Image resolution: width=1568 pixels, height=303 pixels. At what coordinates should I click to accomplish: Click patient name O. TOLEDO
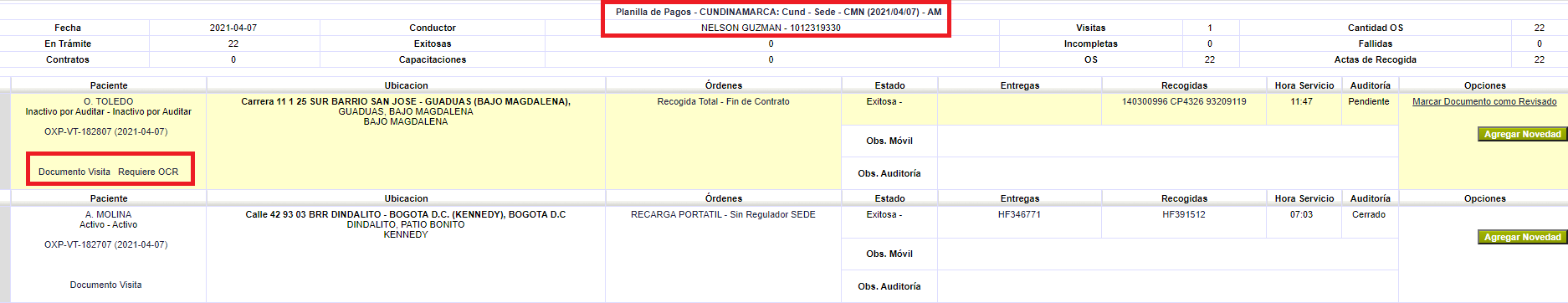point(108,101)
